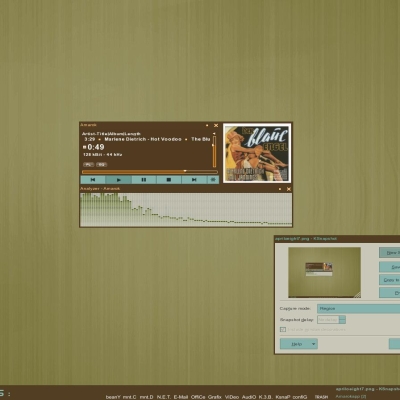Open the confiG panel menu
The image size is (400, 400).
pyautogui.click(x=300, y=397)
